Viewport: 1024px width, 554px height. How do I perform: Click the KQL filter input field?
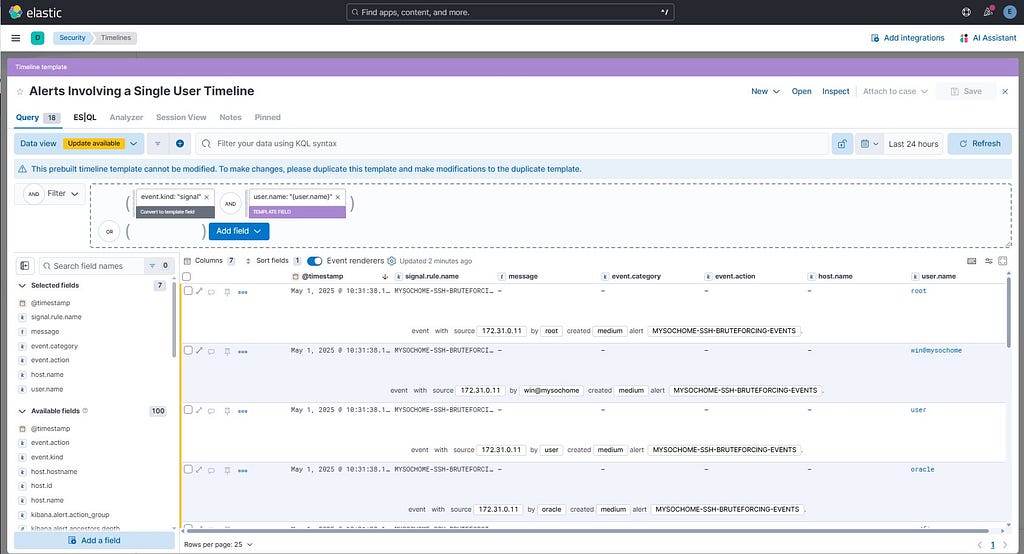coord(512,144)
